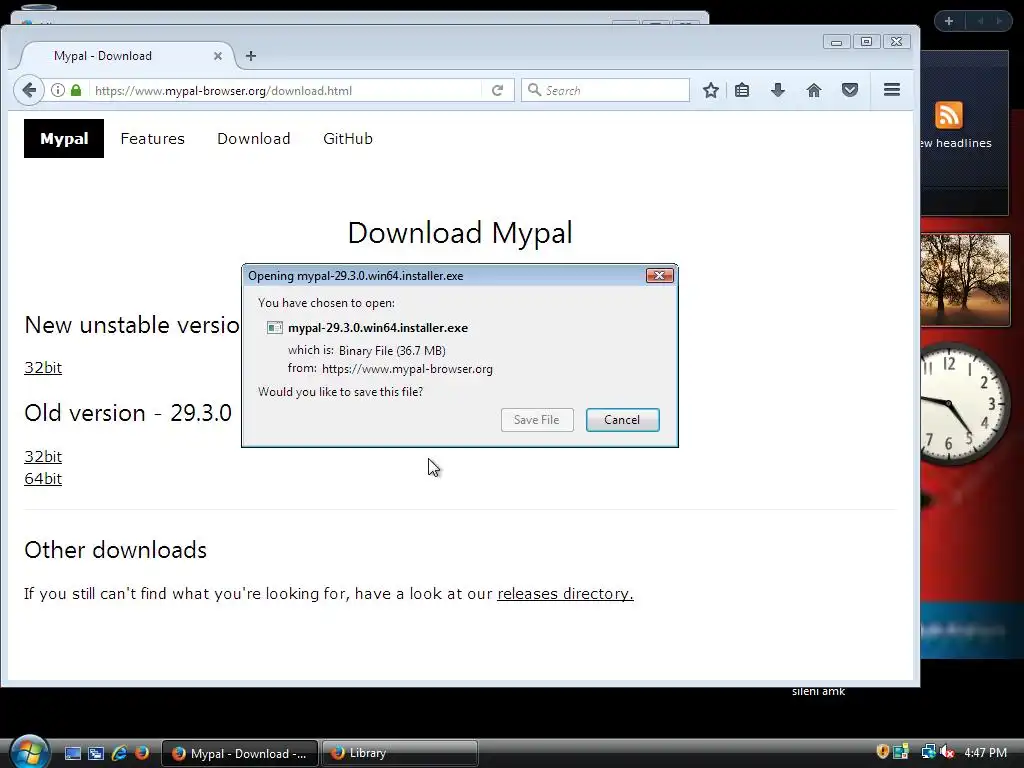Screen dimensions: 1024x768
Task: Click the Other downloads heading
Action: click(x=116, y=550)
